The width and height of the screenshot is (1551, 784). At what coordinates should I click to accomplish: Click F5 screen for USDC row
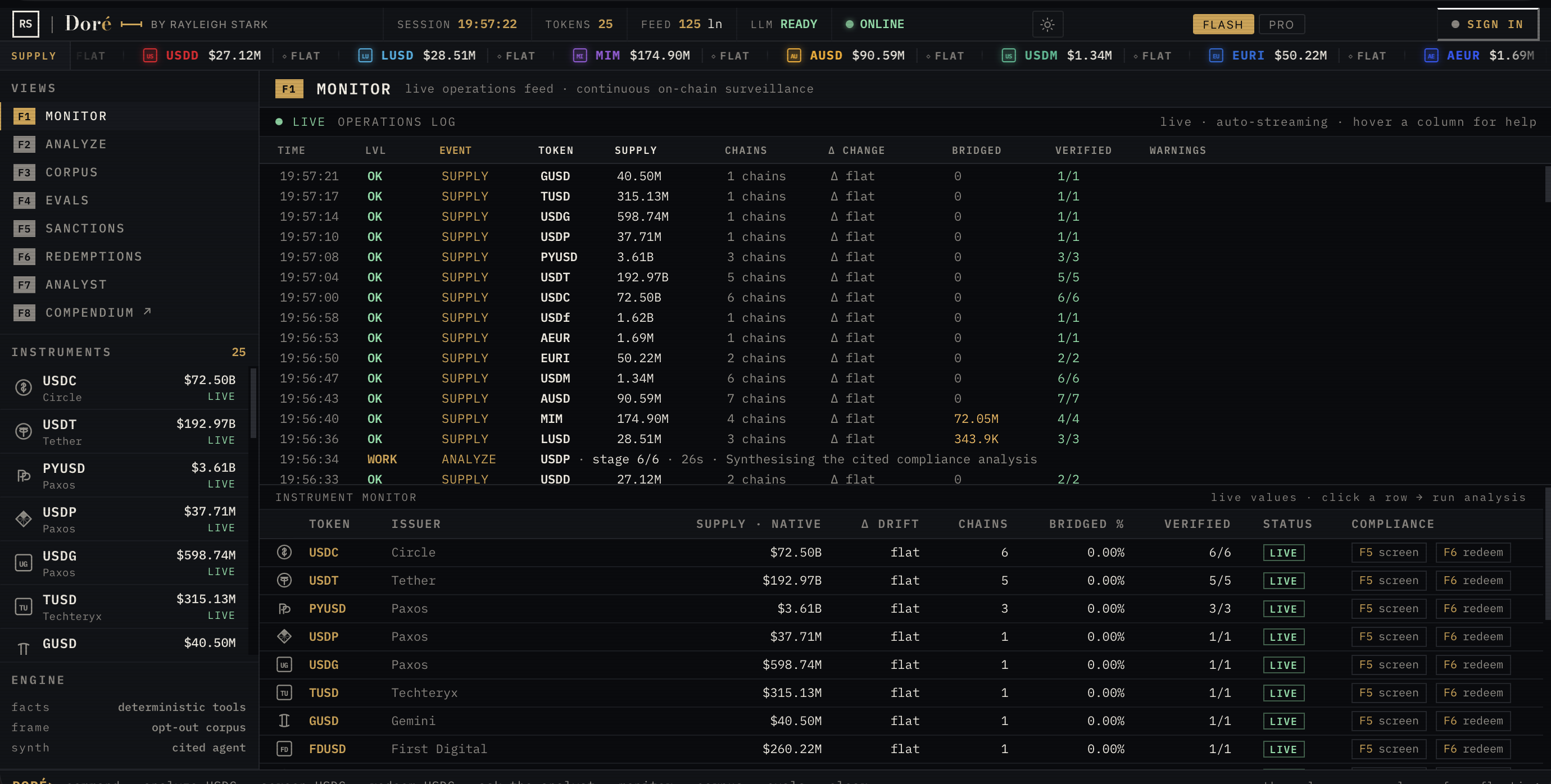tap(1389, 553)
